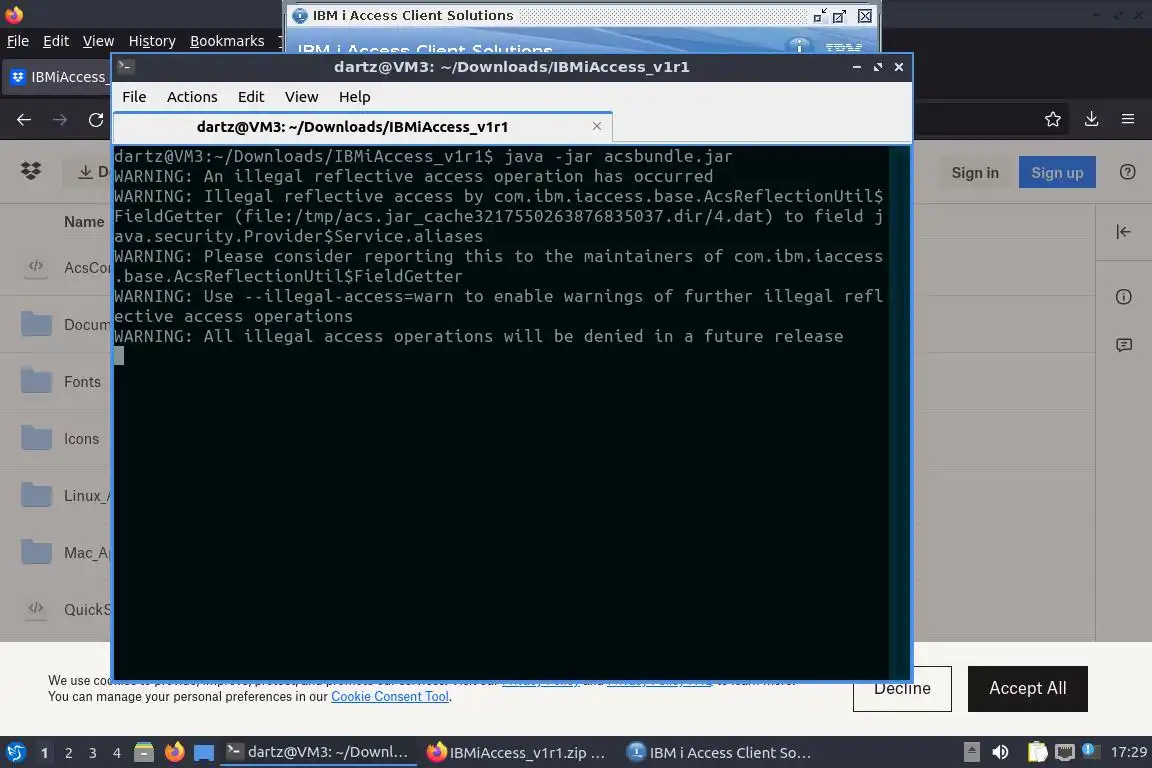Click the Linux folder icon
Image resolution: width=1152 pixels, height=768 pixels.
[36, 495]
